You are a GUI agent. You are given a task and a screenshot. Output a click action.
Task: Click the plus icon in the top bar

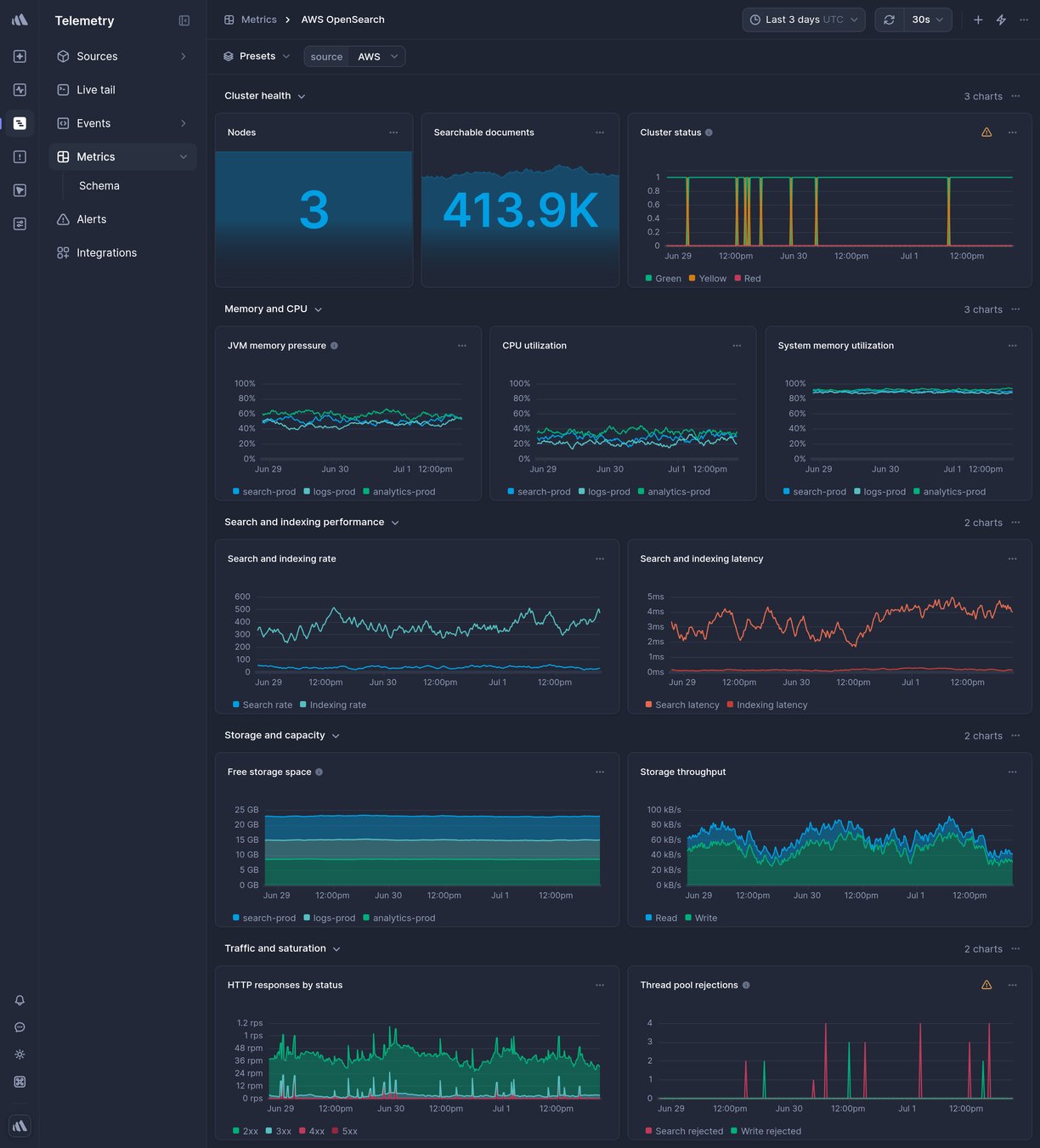point(978,20)
